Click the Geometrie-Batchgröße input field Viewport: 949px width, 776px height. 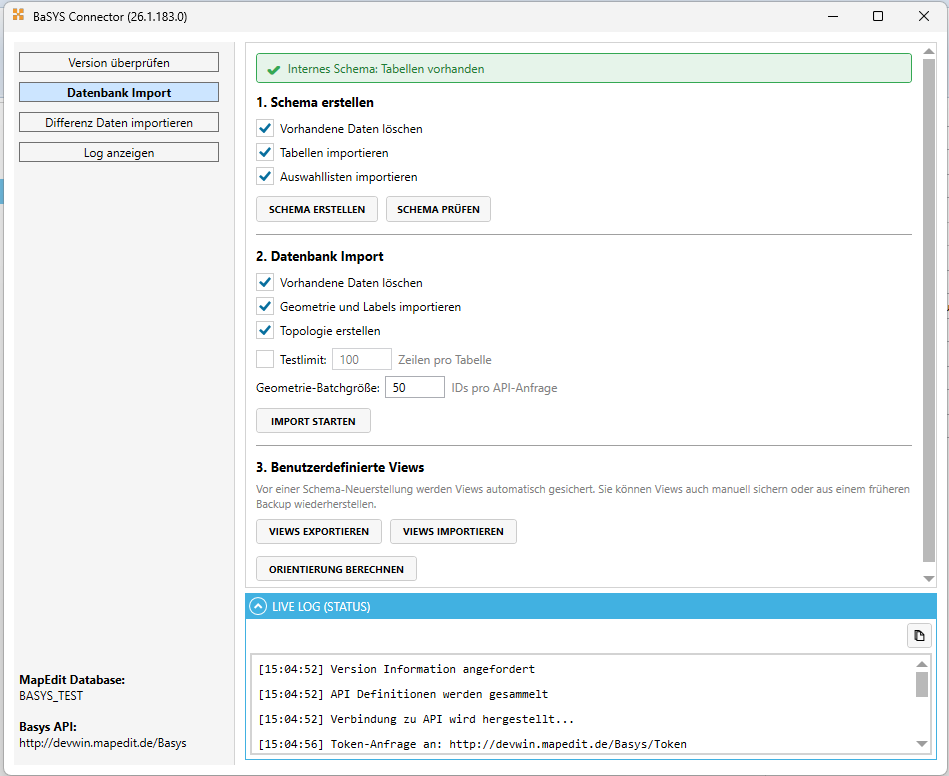[415, 387]
